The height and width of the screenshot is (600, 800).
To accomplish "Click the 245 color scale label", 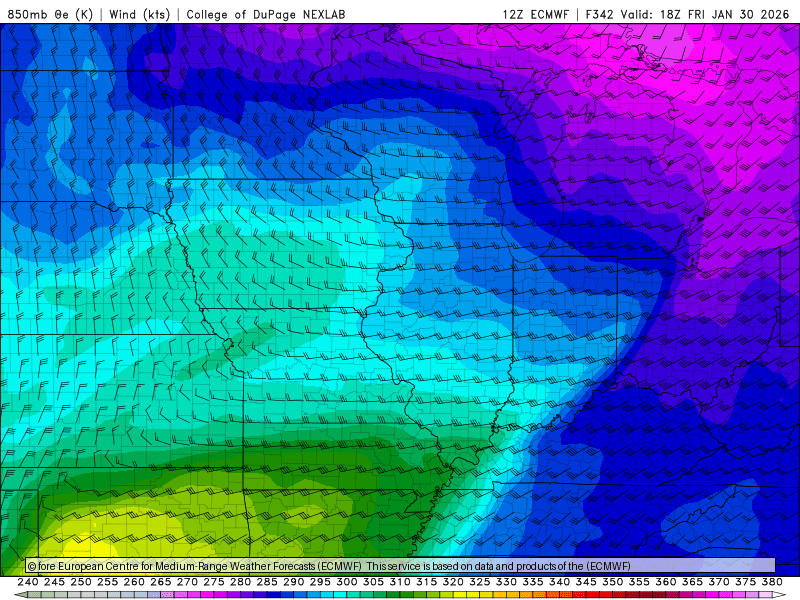I will pyautogui.click(x=54, y=582).
